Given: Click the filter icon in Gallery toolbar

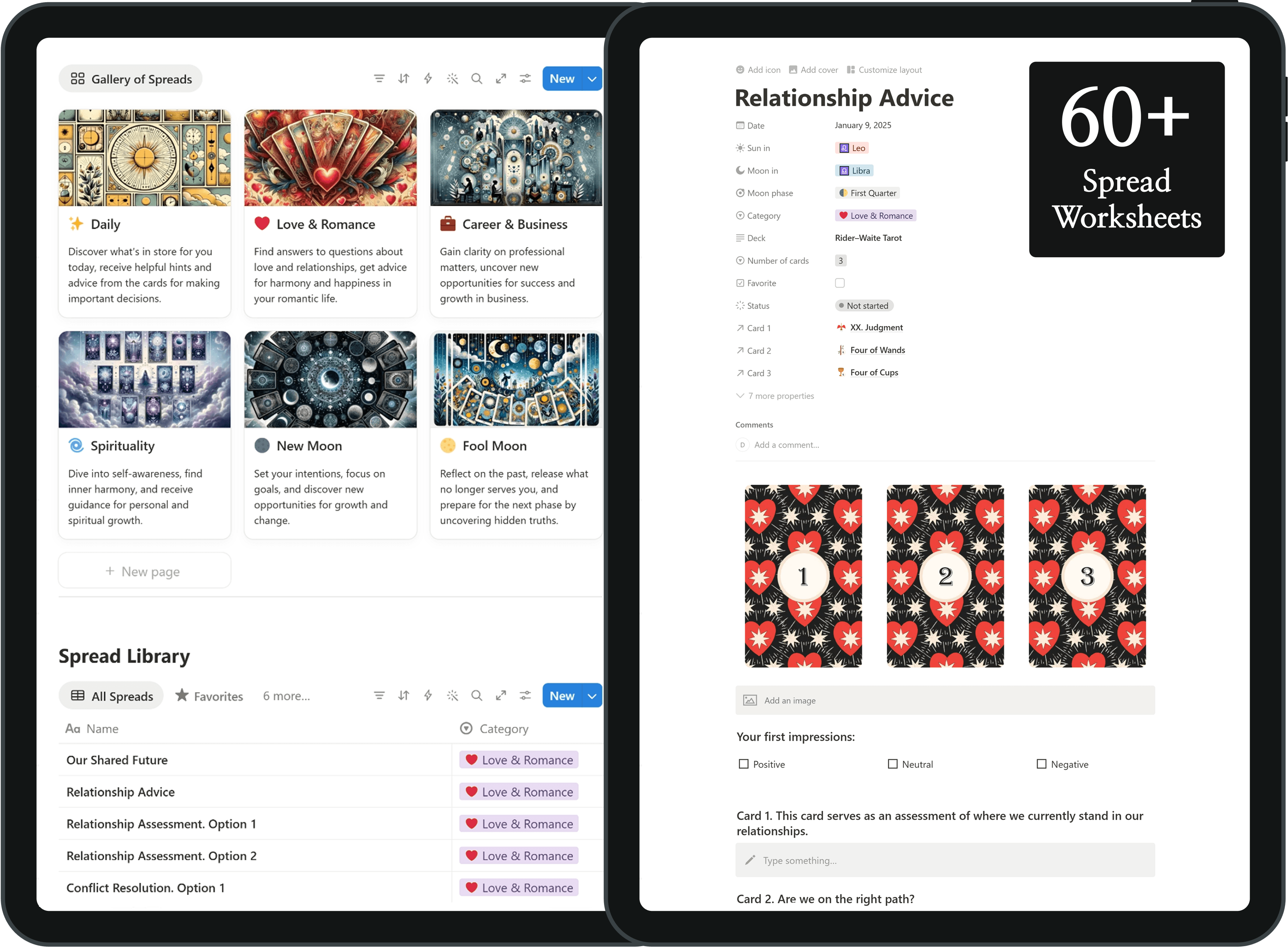Looking at the screenshot, I should point(379,79).
